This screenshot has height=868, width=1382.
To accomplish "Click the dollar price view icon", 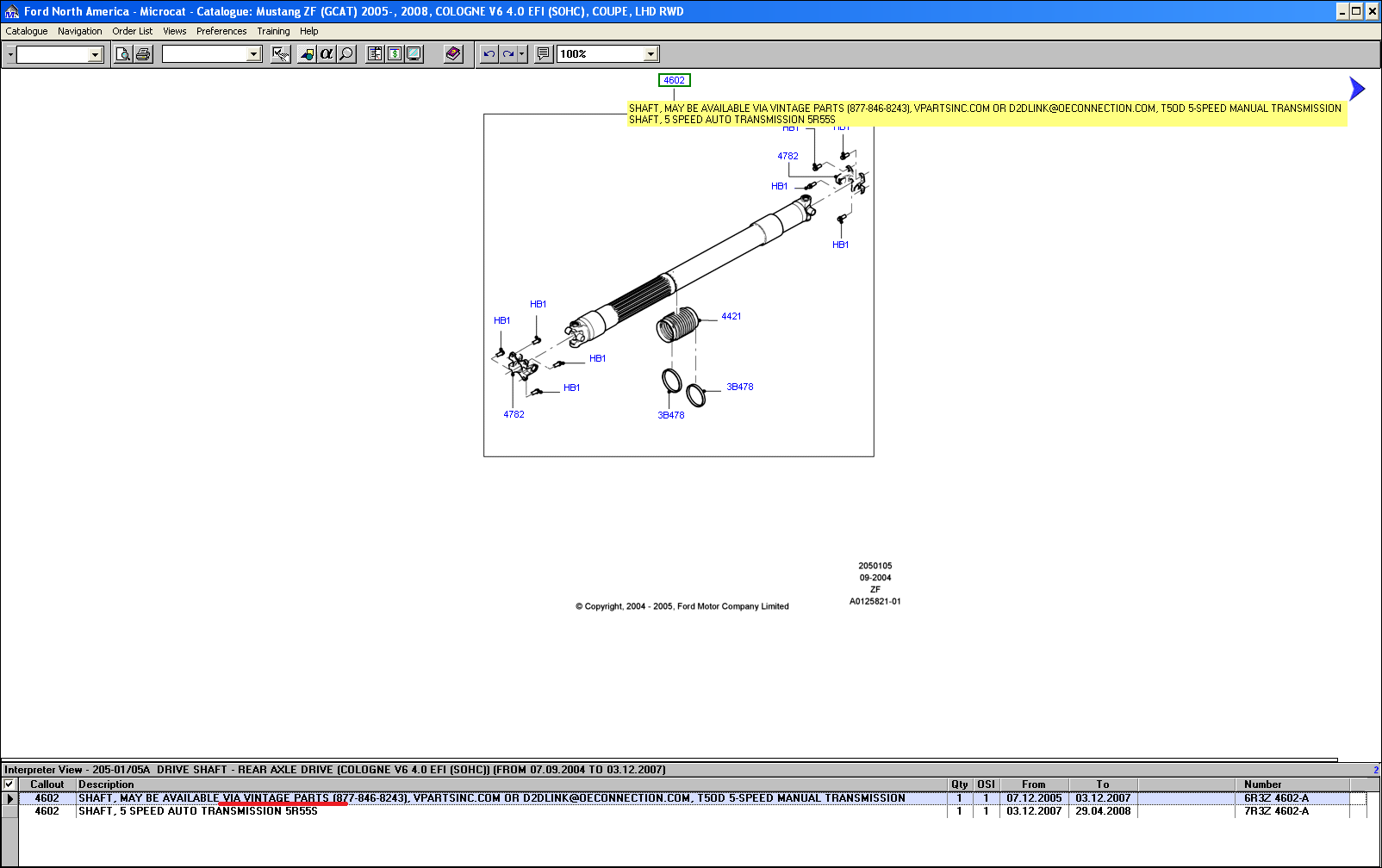I will click(395, 54).
